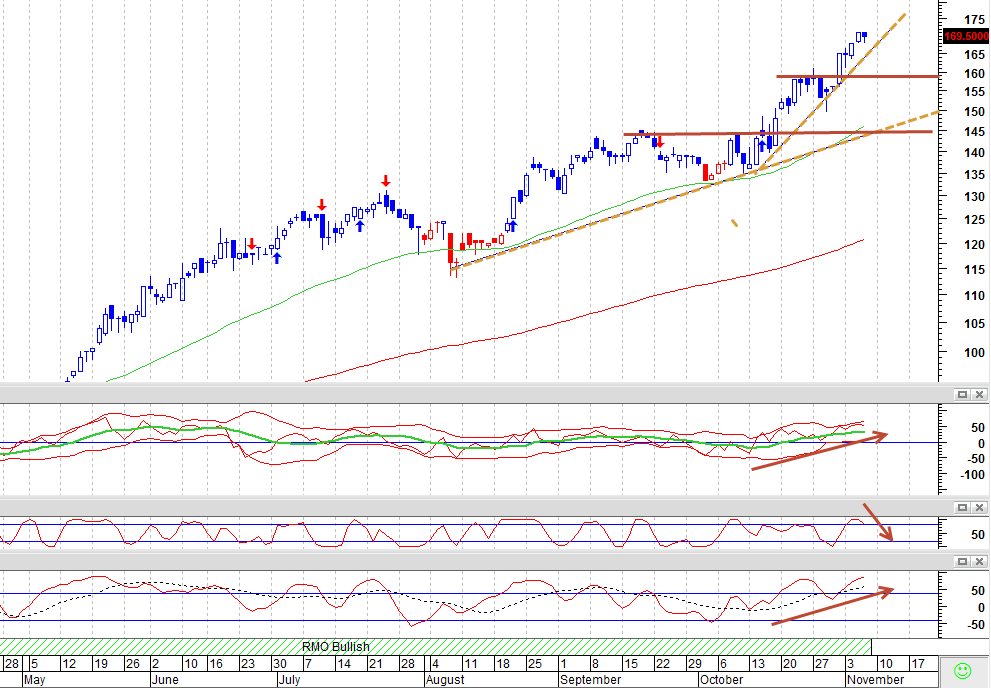Click the red 169.5000 current price label
Viewport: 991px width, 688px height.
966,37
